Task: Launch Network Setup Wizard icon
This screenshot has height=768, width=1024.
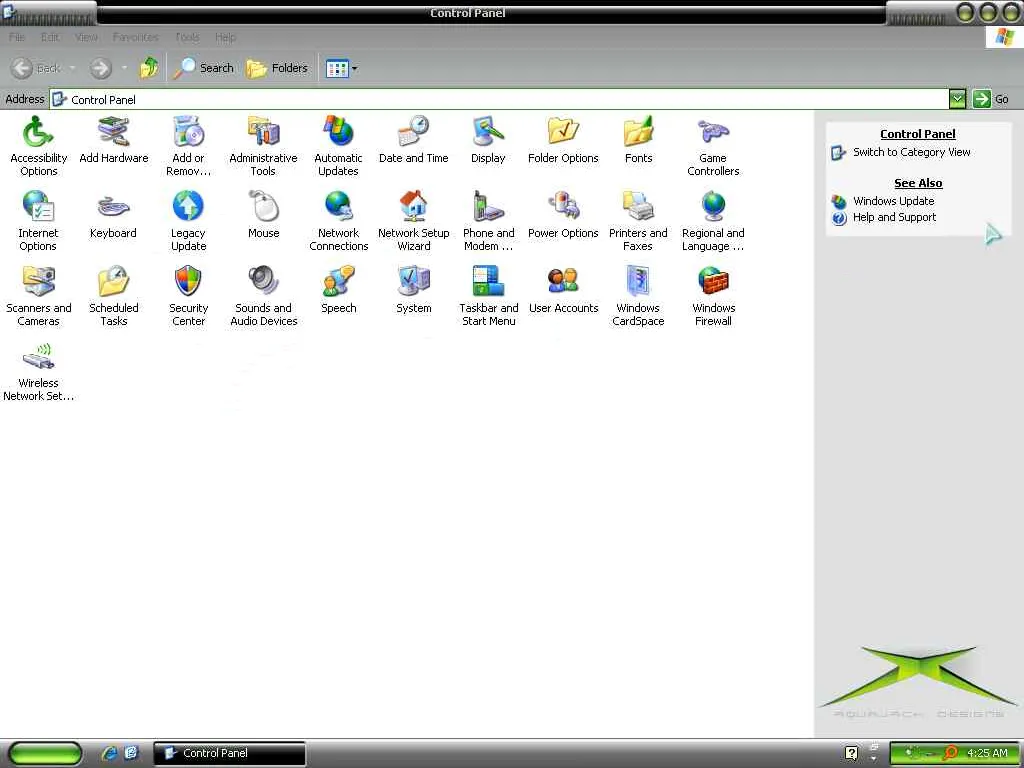Action: point(413,221)
